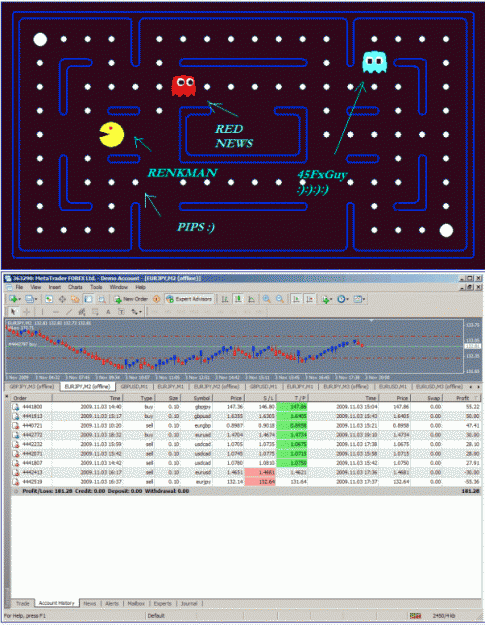The width and height of the screenshot is (485, 625).
Task: Select the Cursor arrow tool
Action: pyautogui.click(x=13, y=312)
